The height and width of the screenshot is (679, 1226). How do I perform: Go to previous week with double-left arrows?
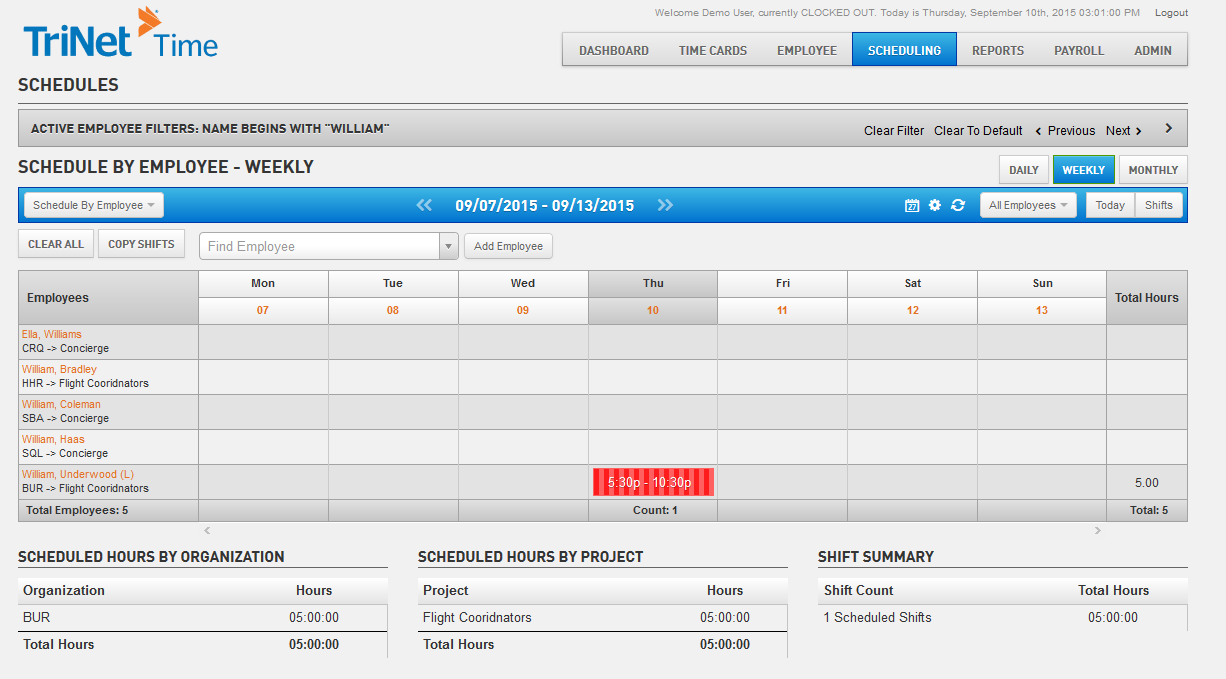(424, 205)
